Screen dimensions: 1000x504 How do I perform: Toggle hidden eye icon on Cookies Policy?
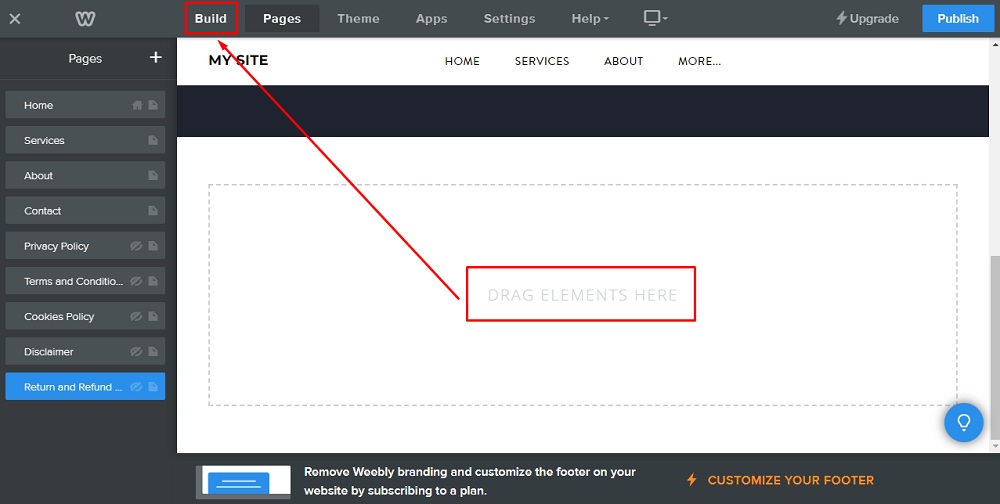coord(136,316)
